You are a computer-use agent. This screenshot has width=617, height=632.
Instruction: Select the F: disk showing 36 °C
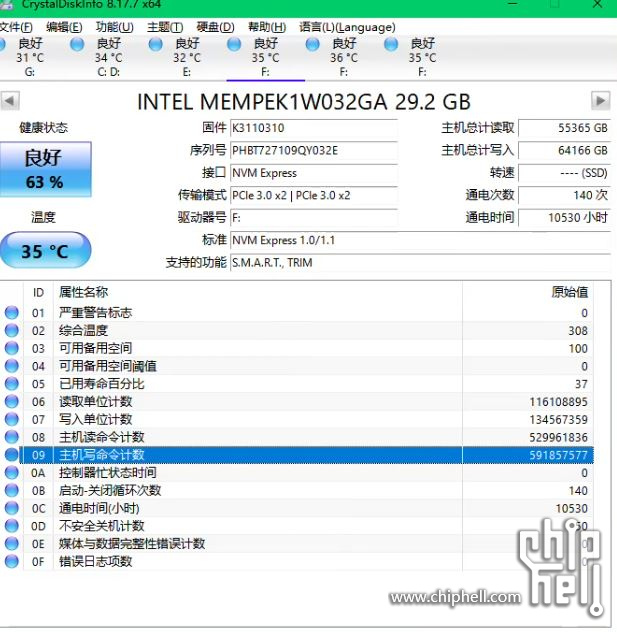343,57
